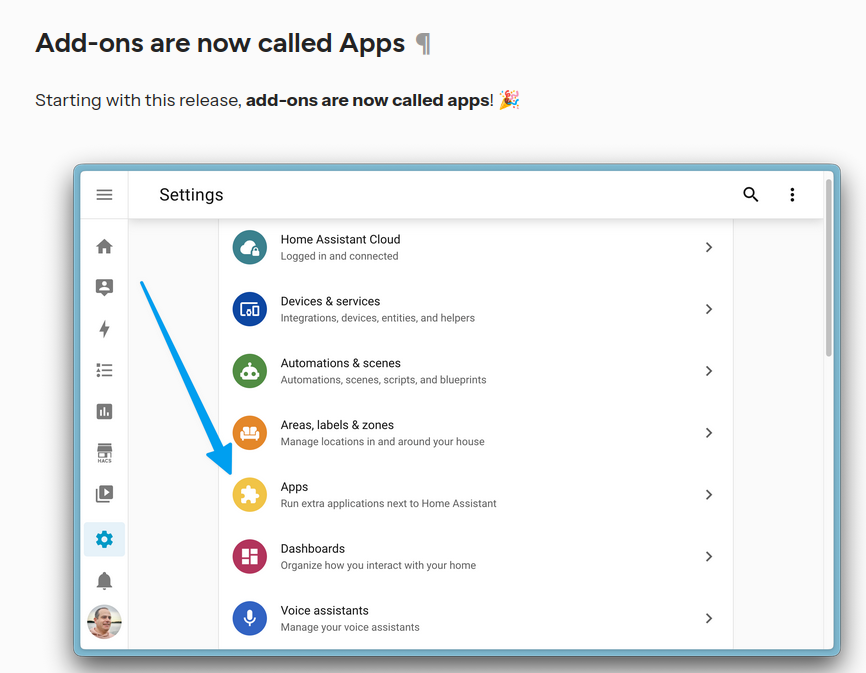Click the Apps puzzle piece icon
The width and height of the screenshot is (866, 673).
[x=250, y=495]
